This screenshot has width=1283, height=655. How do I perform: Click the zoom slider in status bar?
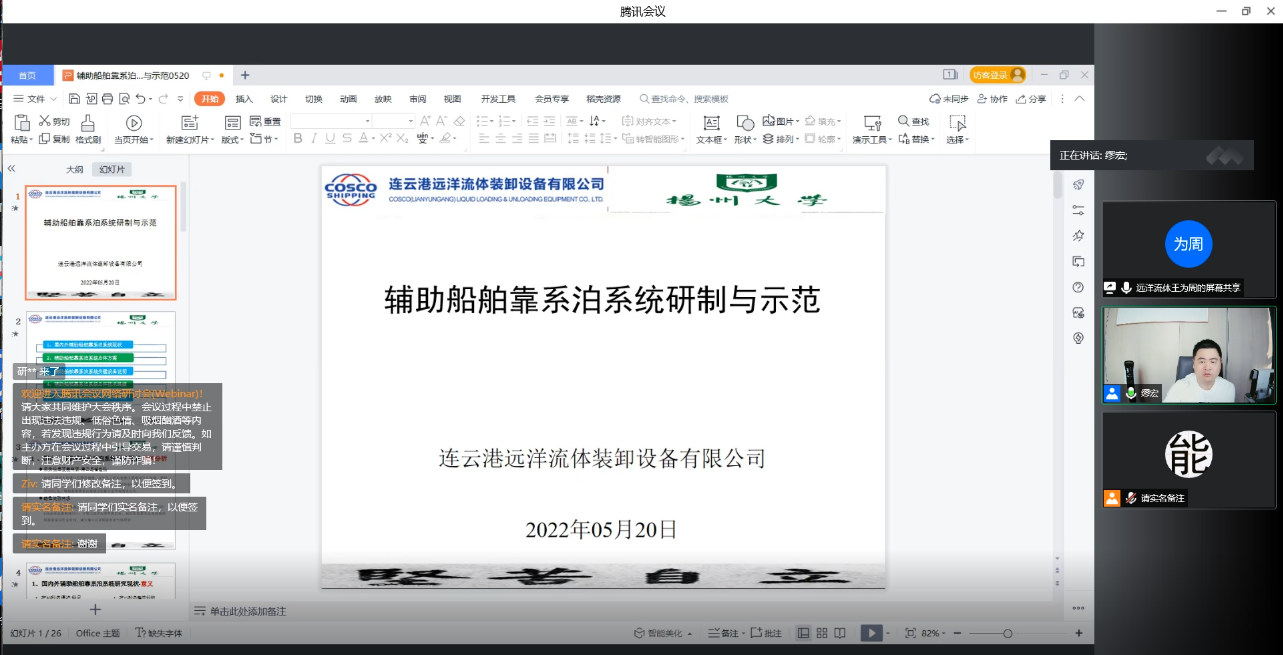click(x=1007, y=633)
